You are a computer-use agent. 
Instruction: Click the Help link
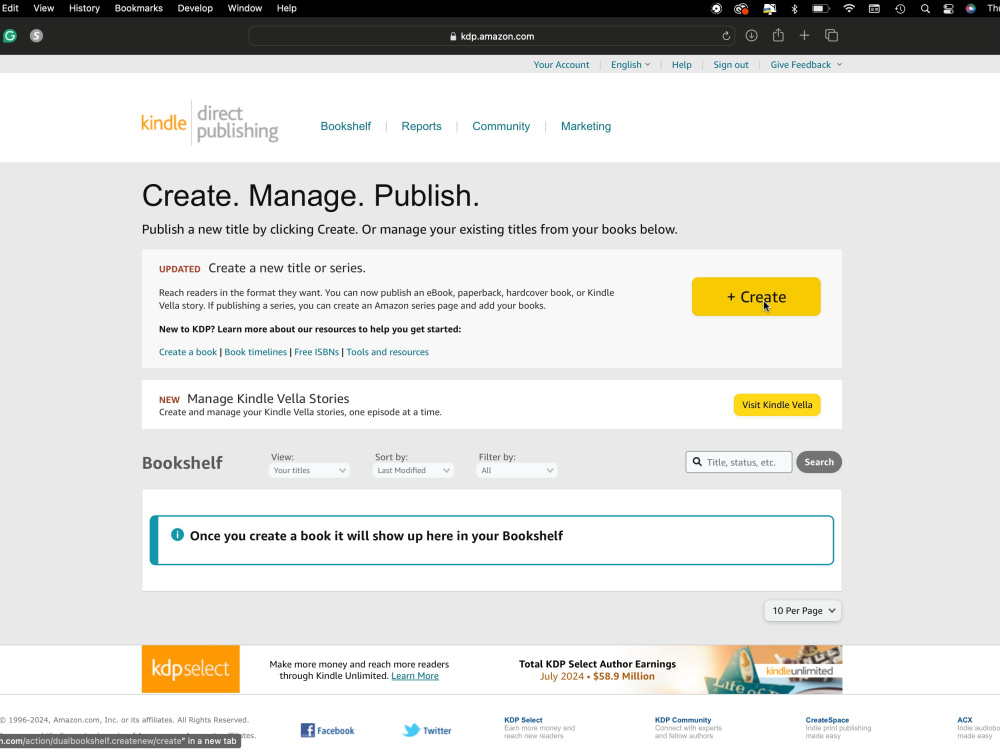tap(681, 64)
